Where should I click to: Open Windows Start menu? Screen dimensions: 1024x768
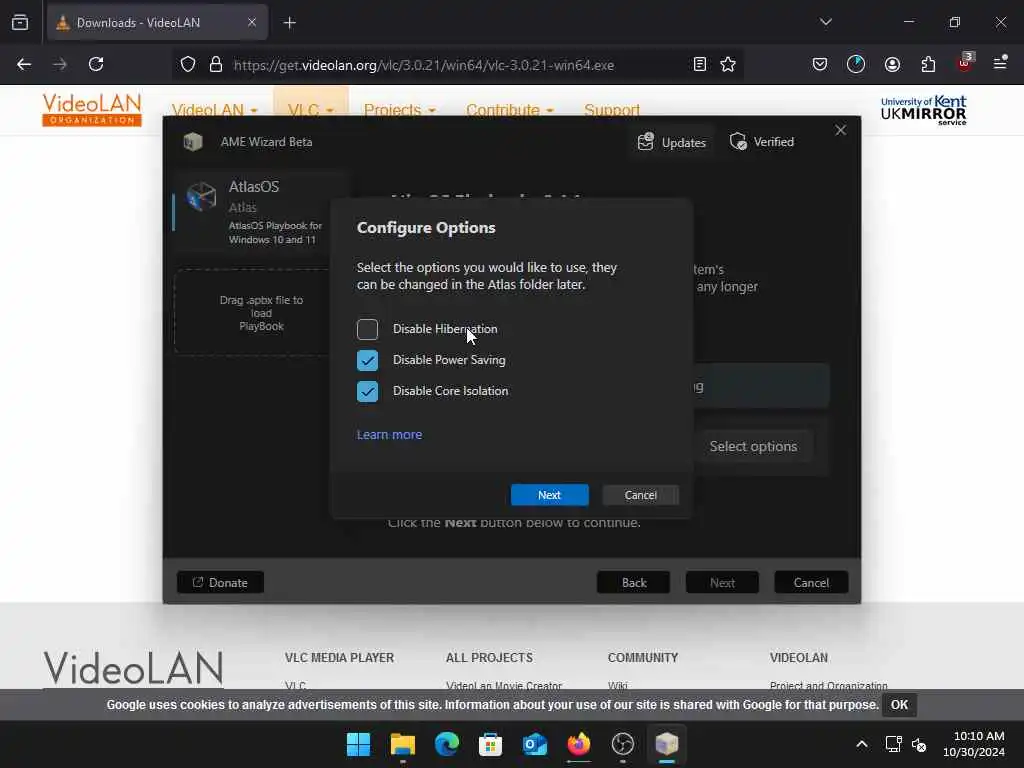358,744
